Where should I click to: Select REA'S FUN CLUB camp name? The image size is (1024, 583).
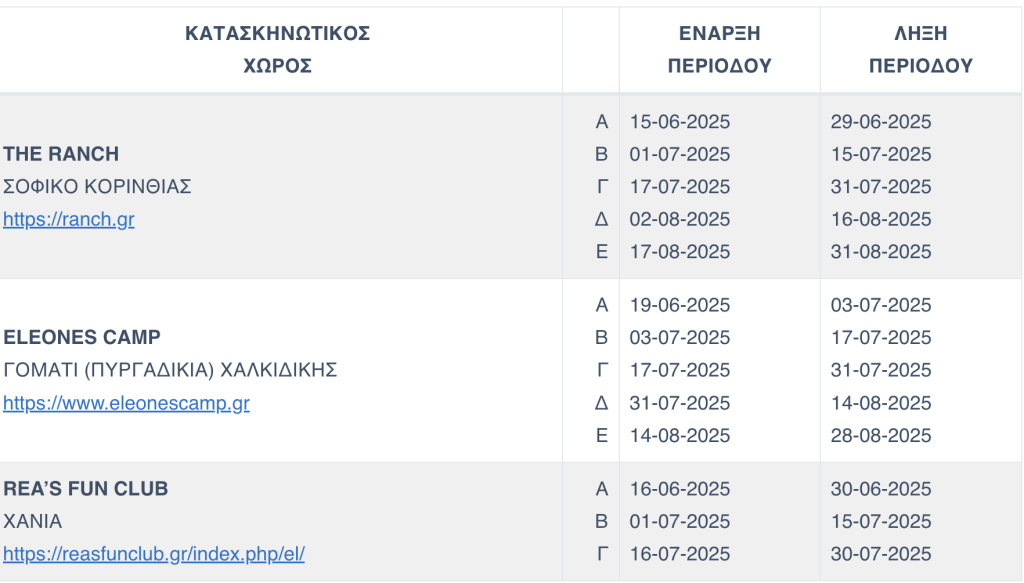[x=86, y=489]
